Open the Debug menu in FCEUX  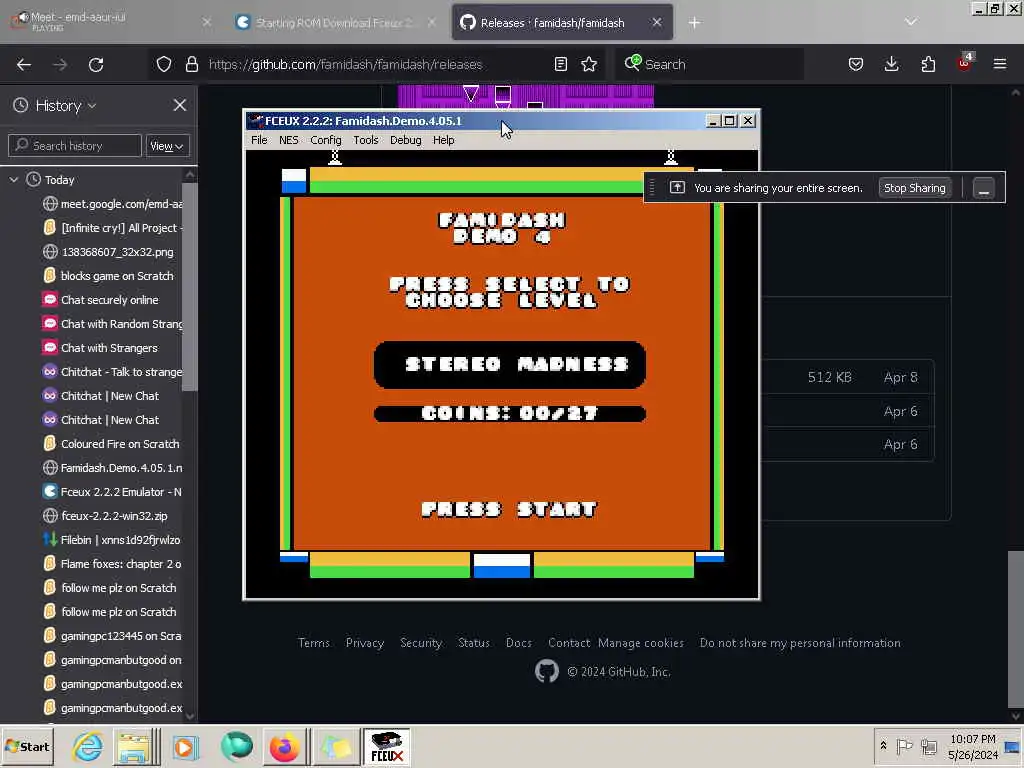[x=406, y=140]
